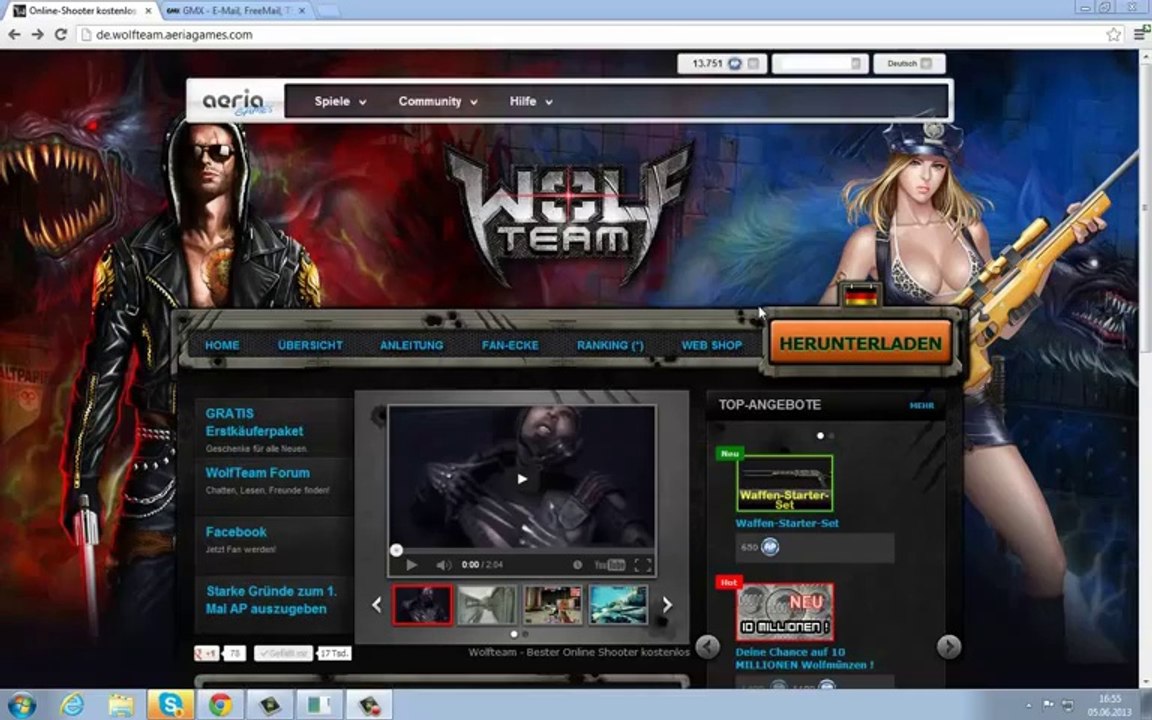Click the AP coin icon beside 650
The image size is (1152, 720).
click(769, 547)
